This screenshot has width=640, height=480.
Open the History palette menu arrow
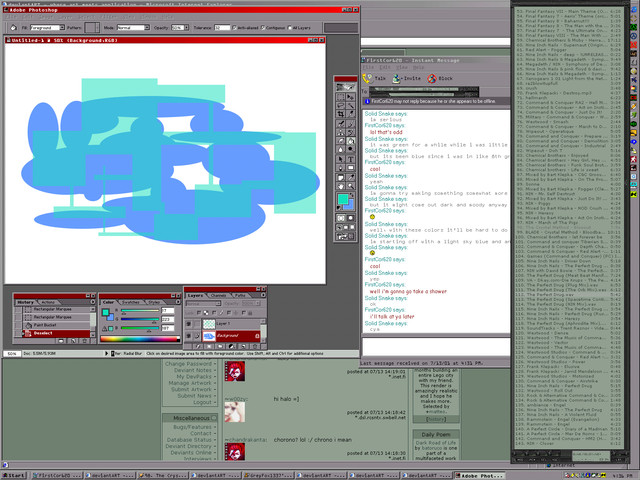pos(93,302)
